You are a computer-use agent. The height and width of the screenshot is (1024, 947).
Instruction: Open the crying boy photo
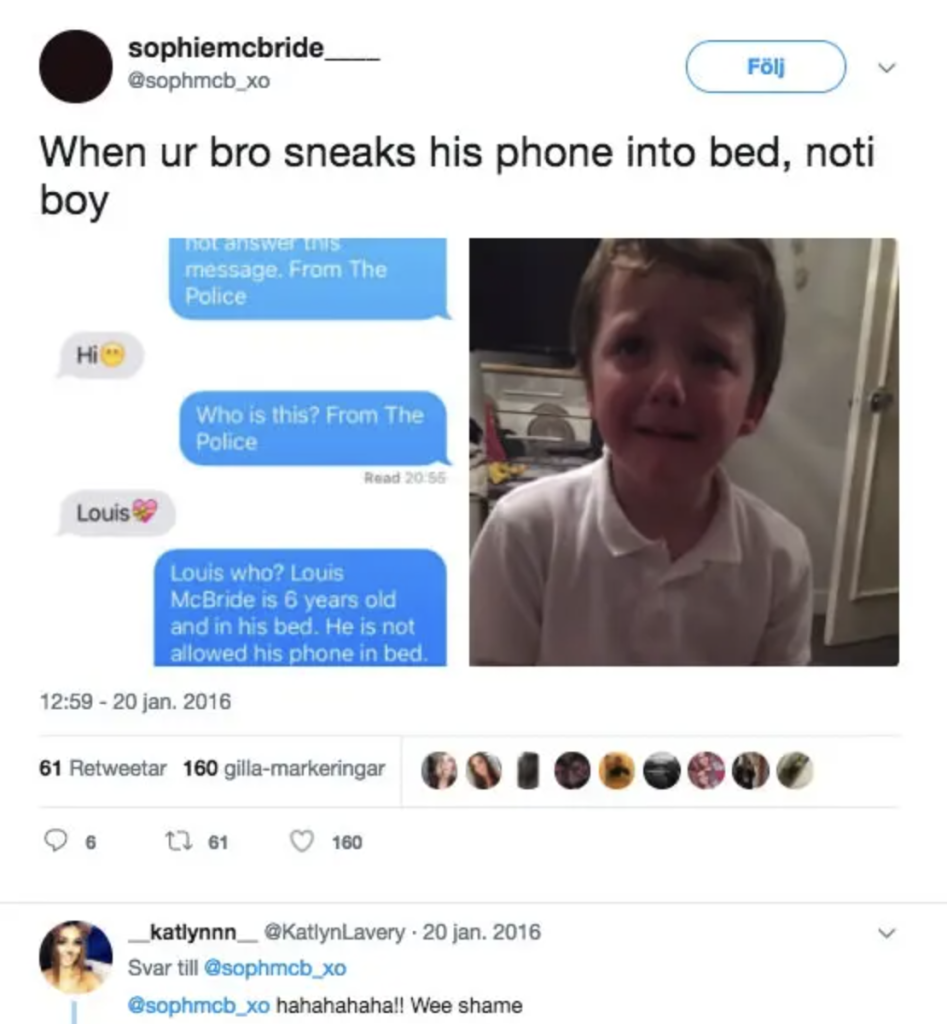coord(684,452)
